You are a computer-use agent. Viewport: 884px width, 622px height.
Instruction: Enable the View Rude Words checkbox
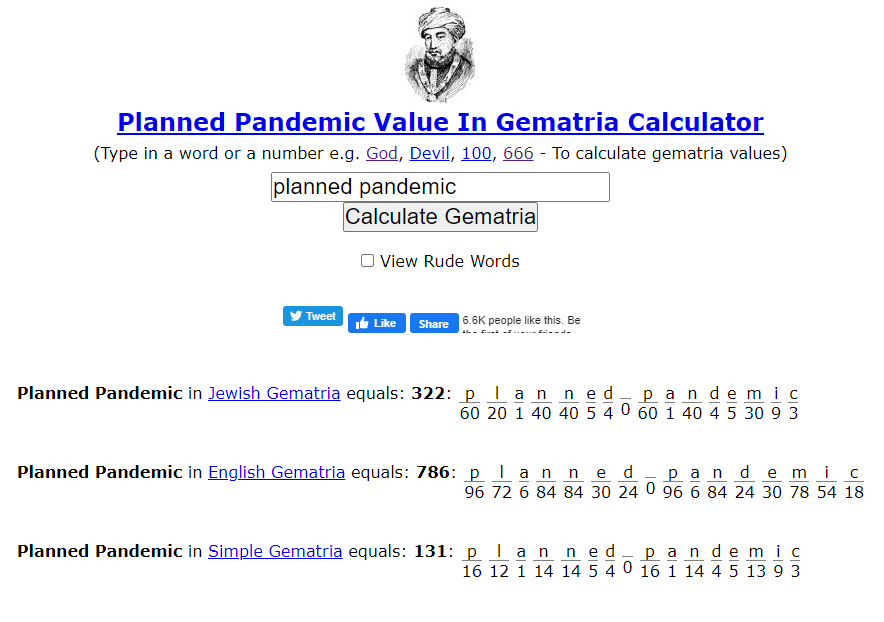click(367, 261)
